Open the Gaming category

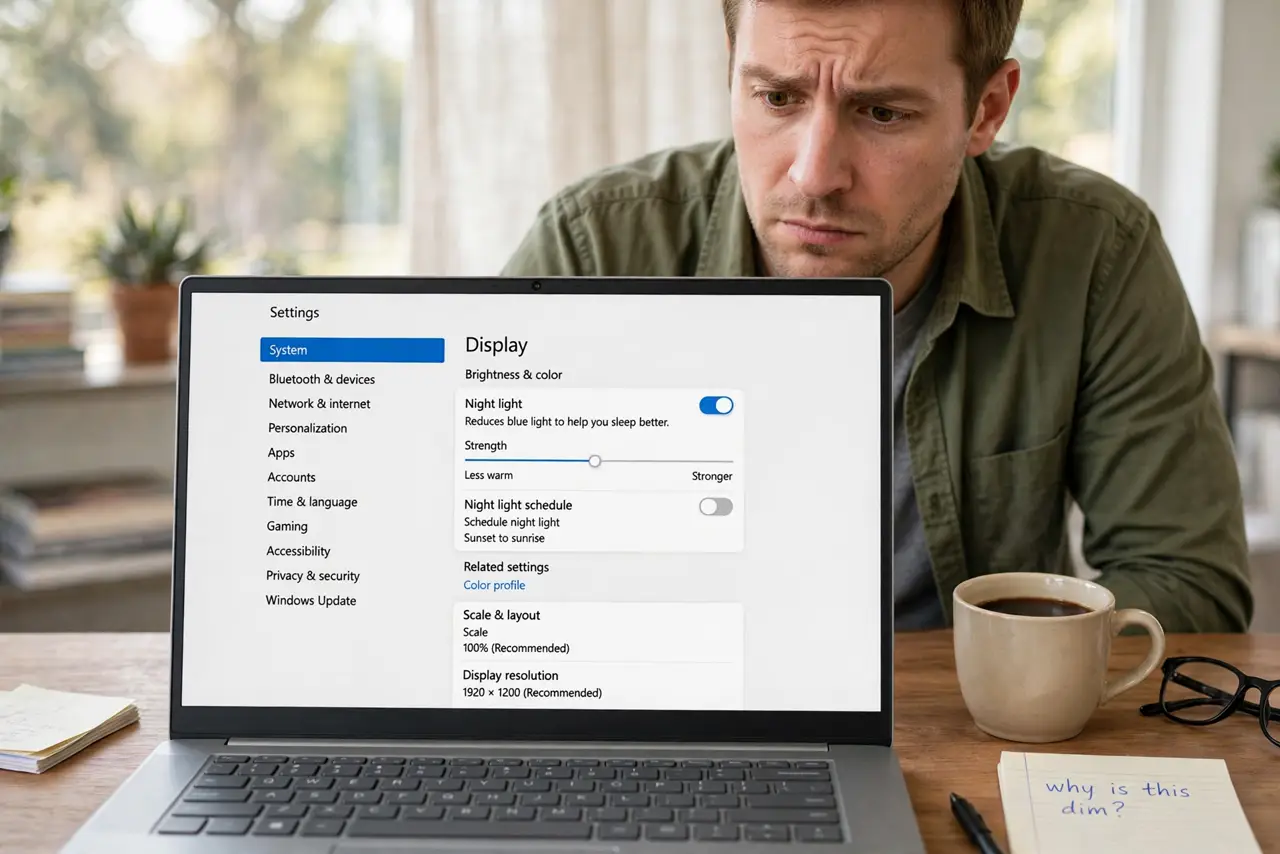[x=287, y=526]
